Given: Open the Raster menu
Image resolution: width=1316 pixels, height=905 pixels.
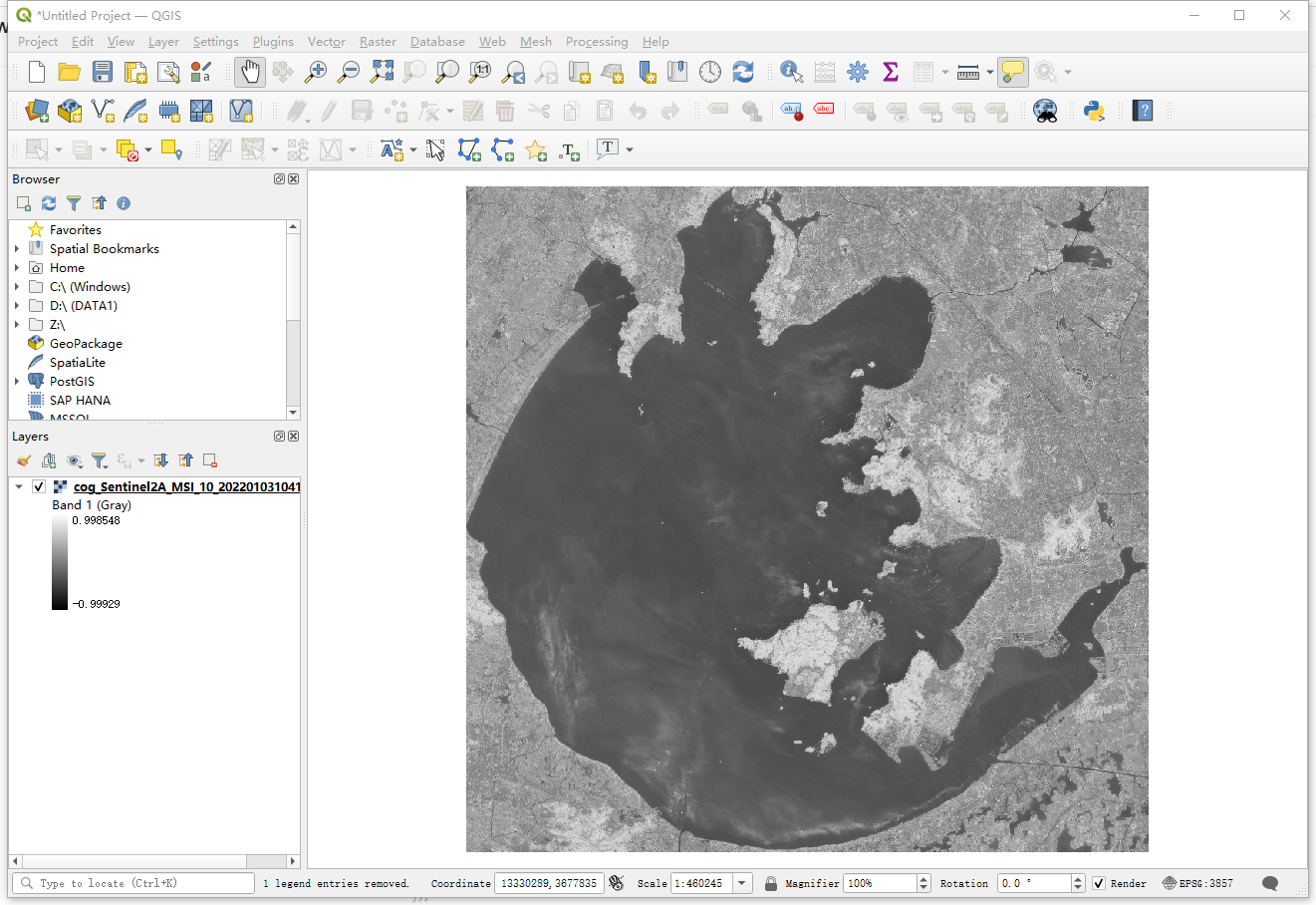Looking at the screenshot, I should (x=378, y=42).
